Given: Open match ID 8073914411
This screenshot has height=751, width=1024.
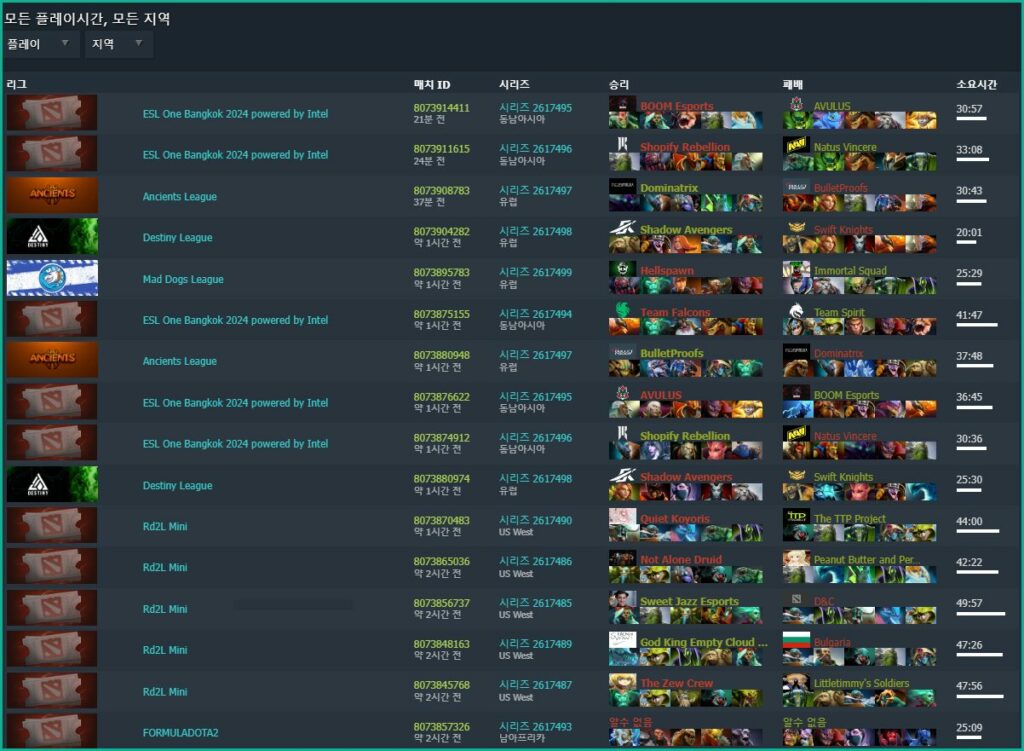Looking at the screenshot, I should (441, 108).
